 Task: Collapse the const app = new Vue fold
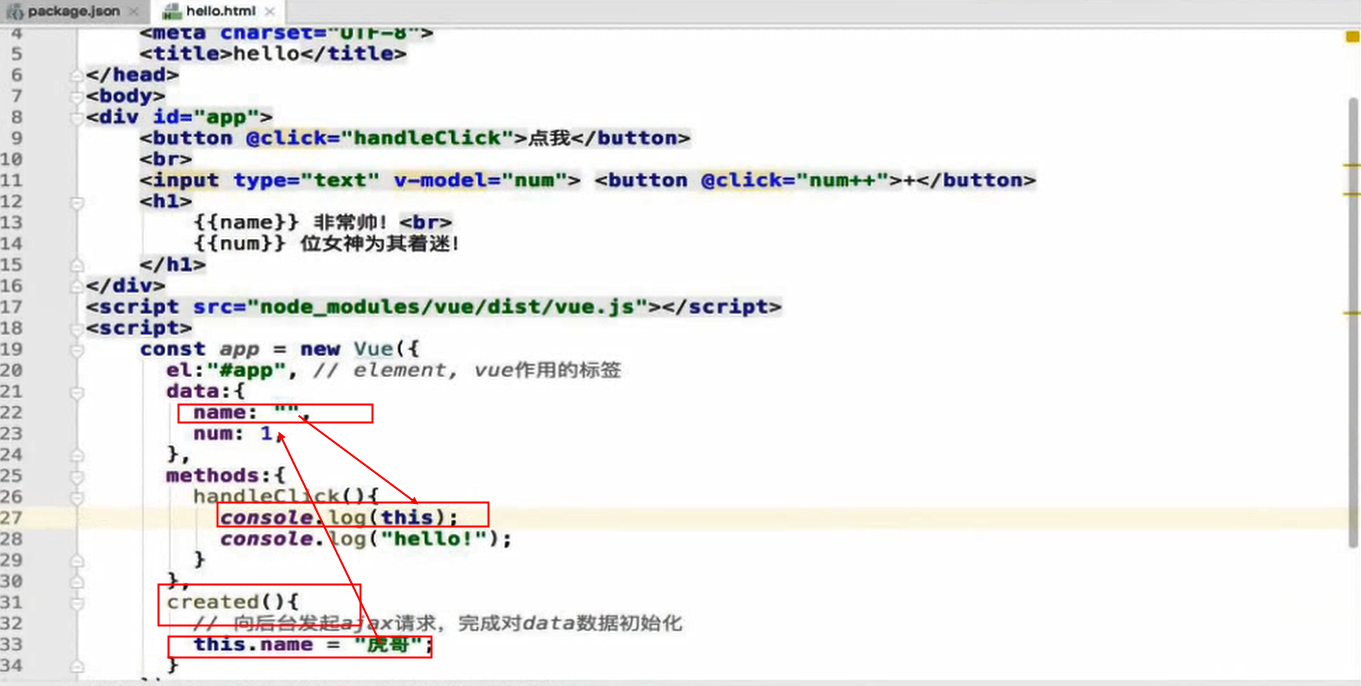coord(77,349)
